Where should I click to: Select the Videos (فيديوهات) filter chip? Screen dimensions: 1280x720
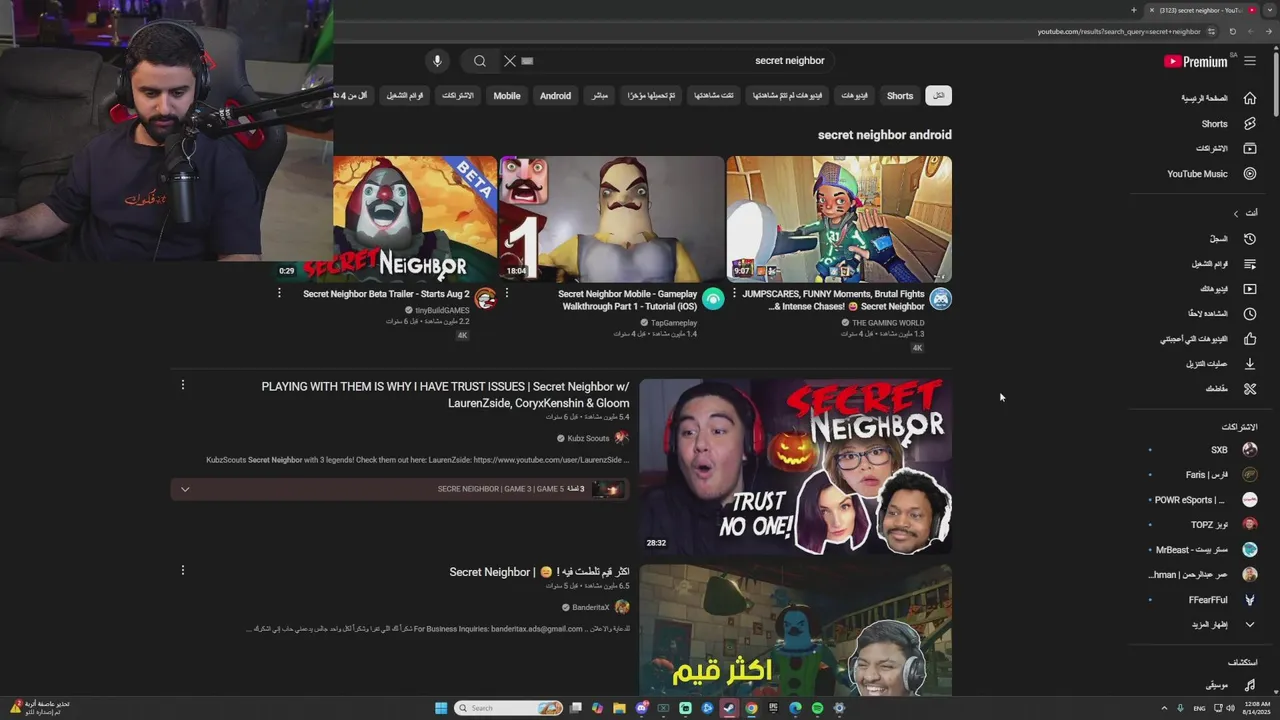[x=855, y=96]
